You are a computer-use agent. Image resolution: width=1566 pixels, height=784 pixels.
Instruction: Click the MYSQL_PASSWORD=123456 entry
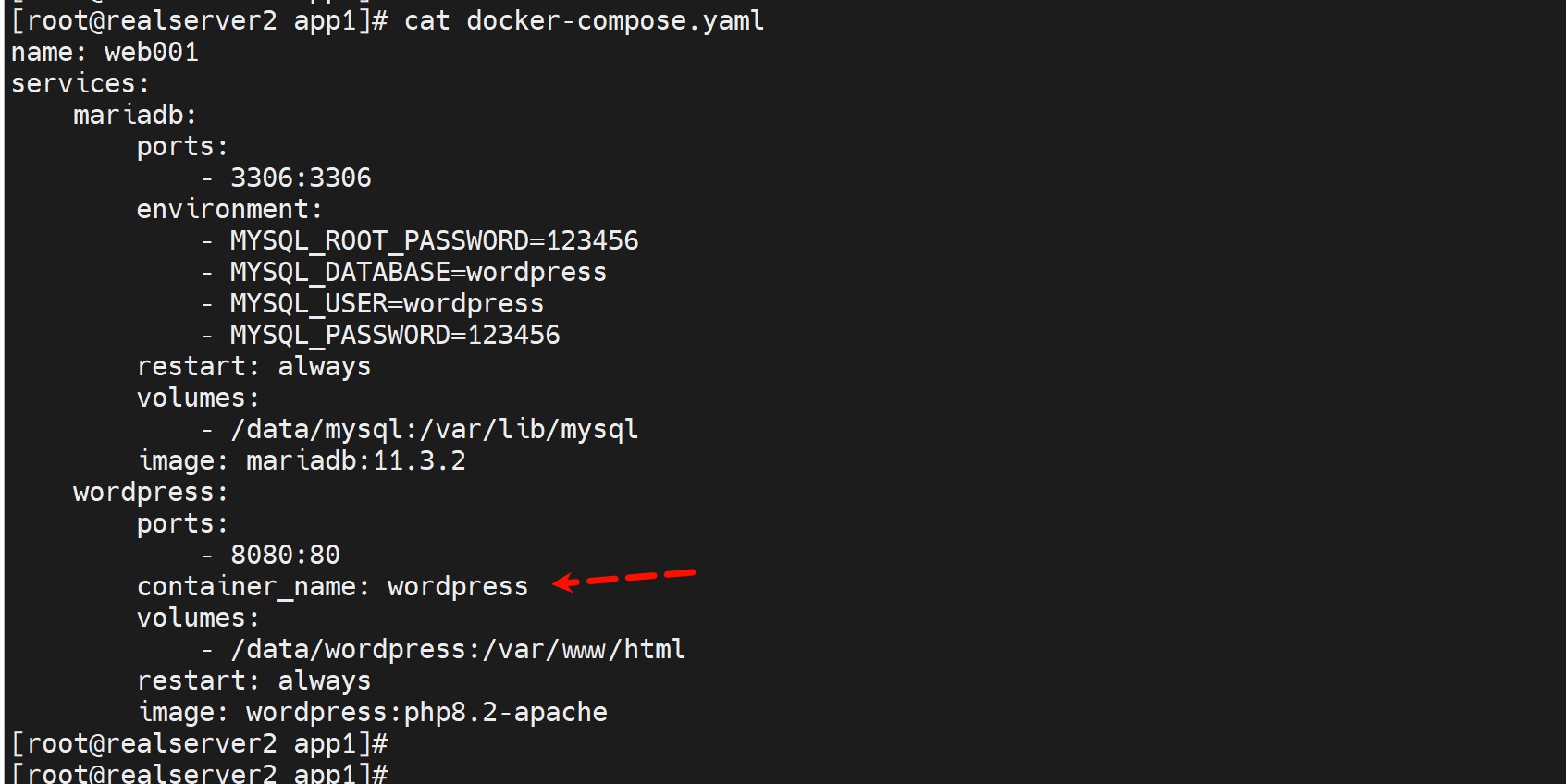click(395, 336)
